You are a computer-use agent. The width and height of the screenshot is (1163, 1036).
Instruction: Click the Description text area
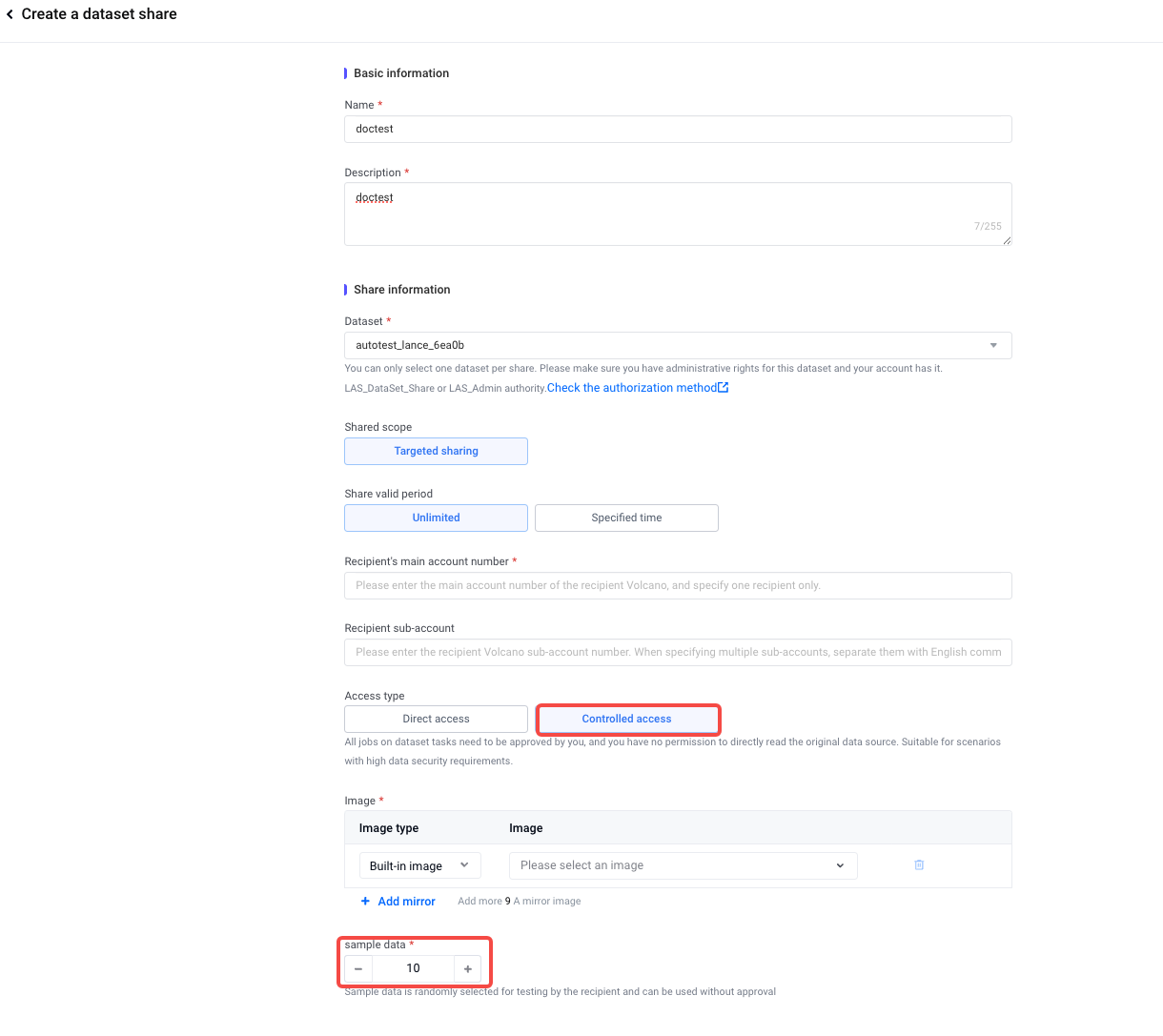677,213
